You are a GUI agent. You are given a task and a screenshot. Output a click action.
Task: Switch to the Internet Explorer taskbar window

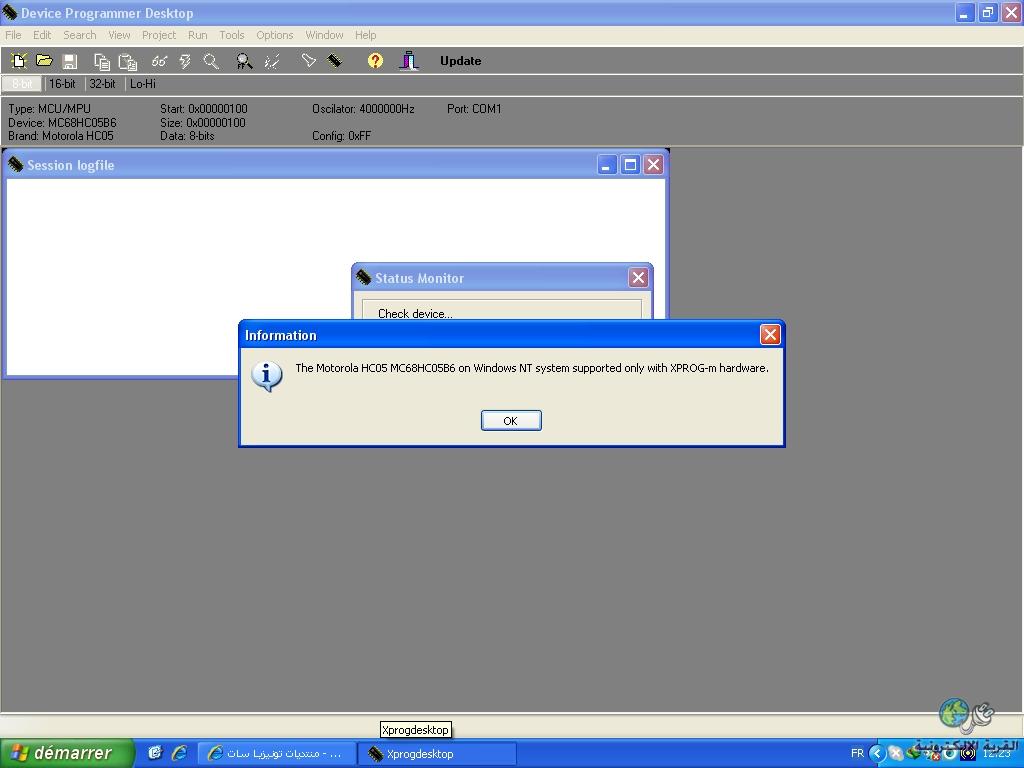[x=277, y=754]
